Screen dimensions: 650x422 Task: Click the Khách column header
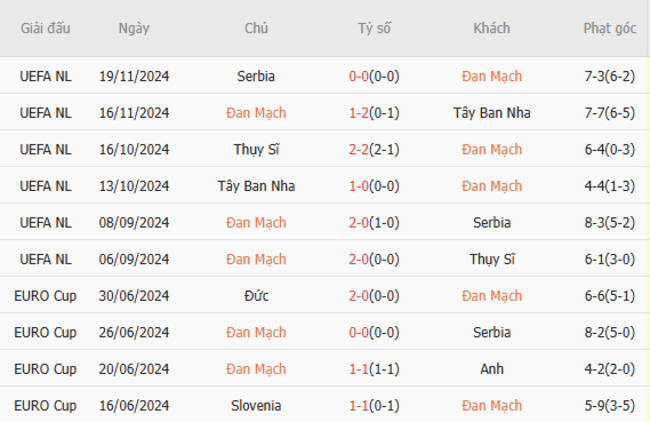491,28
